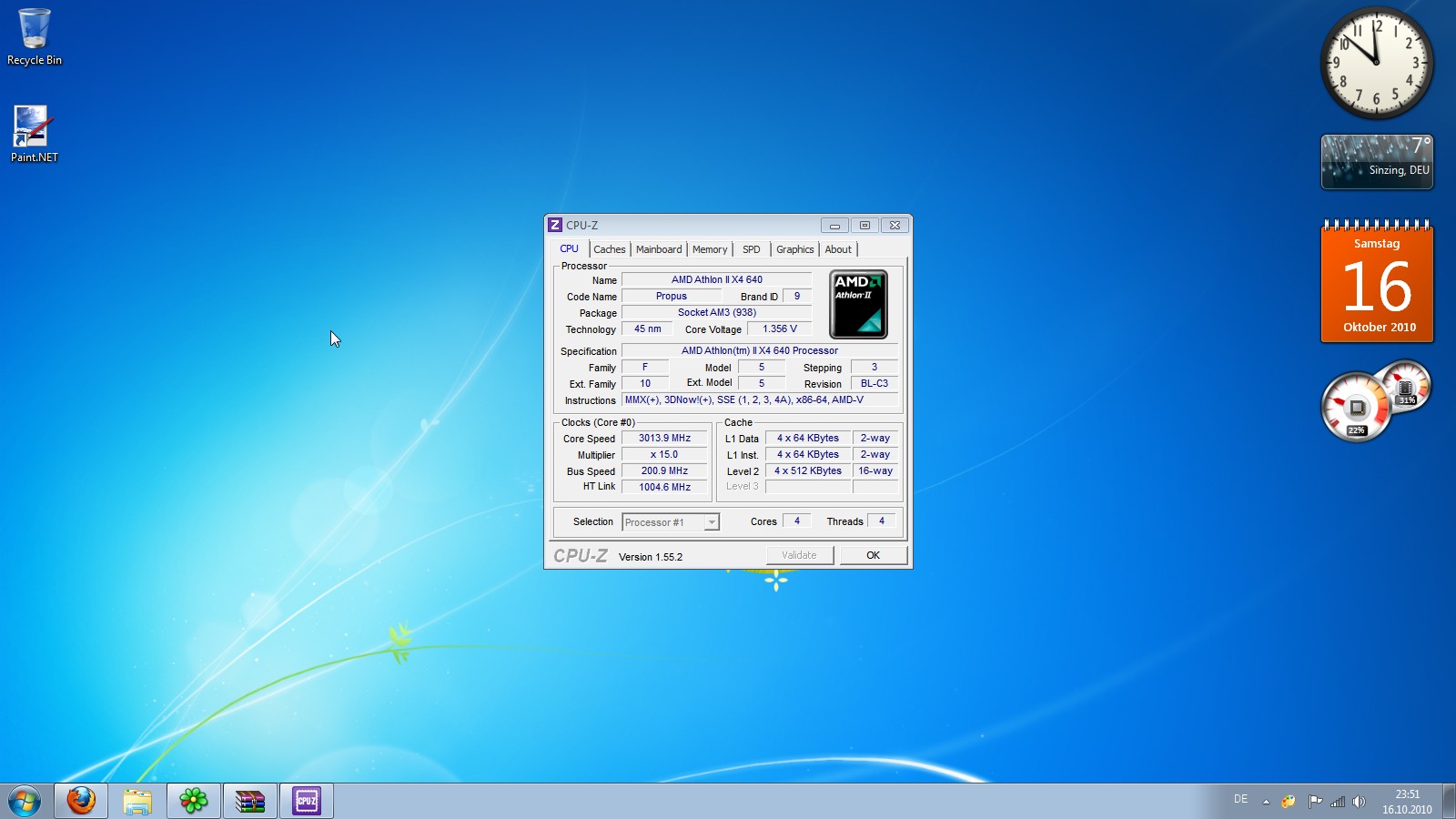Open the Windows Start menu orb
This screenshot has height=819, width=1456.
(x=25, y=801)
